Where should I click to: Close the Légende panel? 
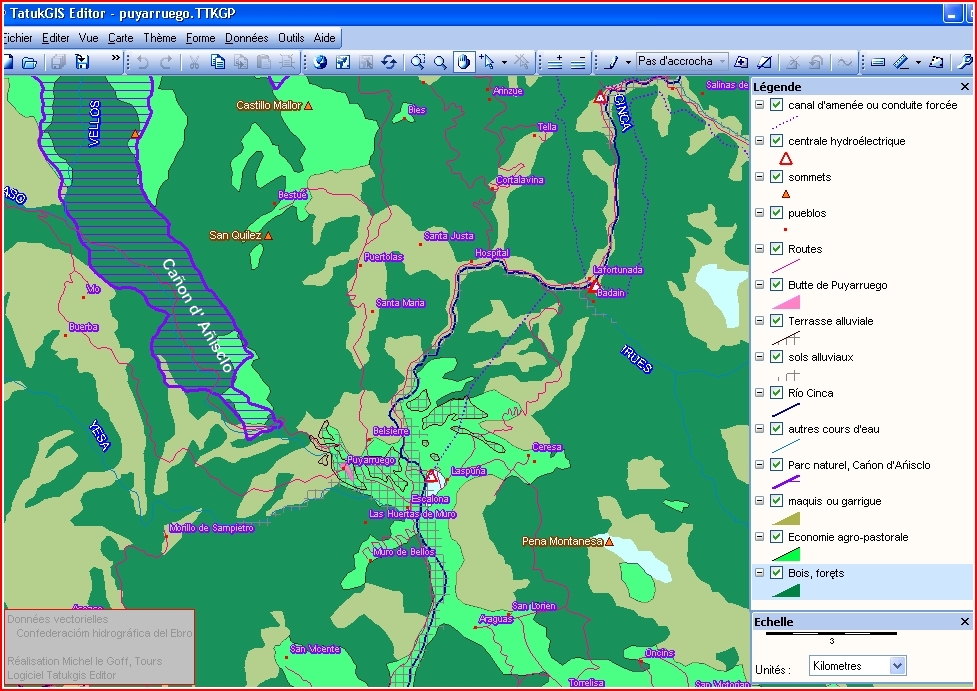pyautogui.click(x=964, y=87)
